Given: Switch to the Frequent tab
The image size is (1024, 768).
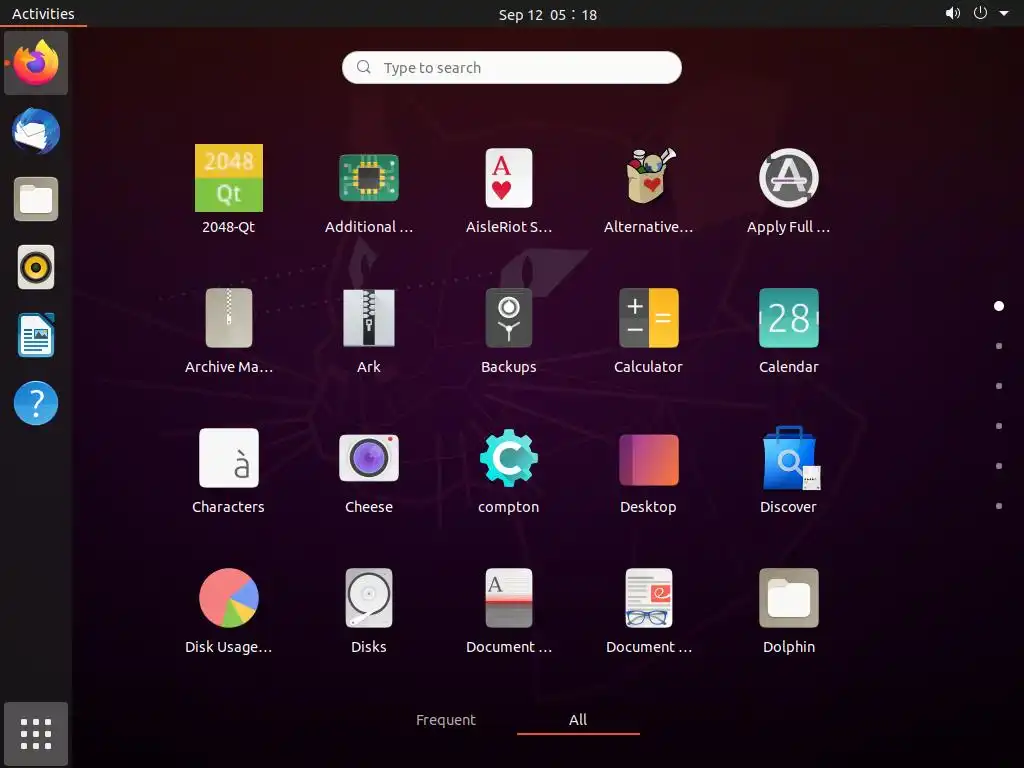Looking at the screenshot, I should pos(446,720).
